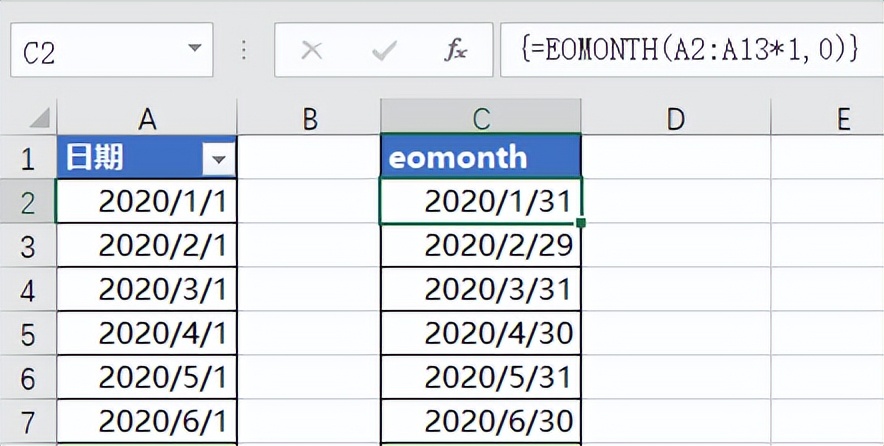The image size is (884, 446).
Task: Select row 1 header
Action: pyautogui.click(x=28, y=157)
